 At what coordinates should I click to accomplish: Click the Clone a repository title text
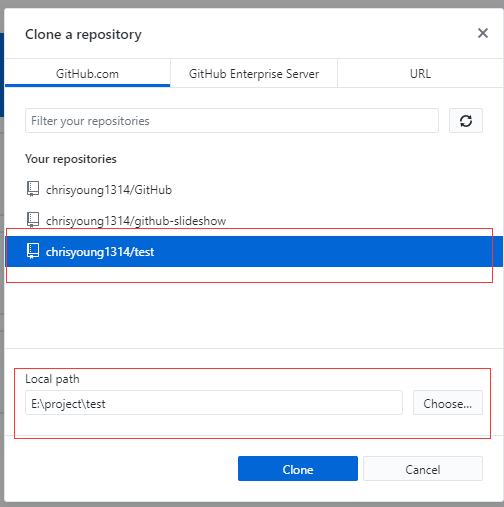coord(83,34)
